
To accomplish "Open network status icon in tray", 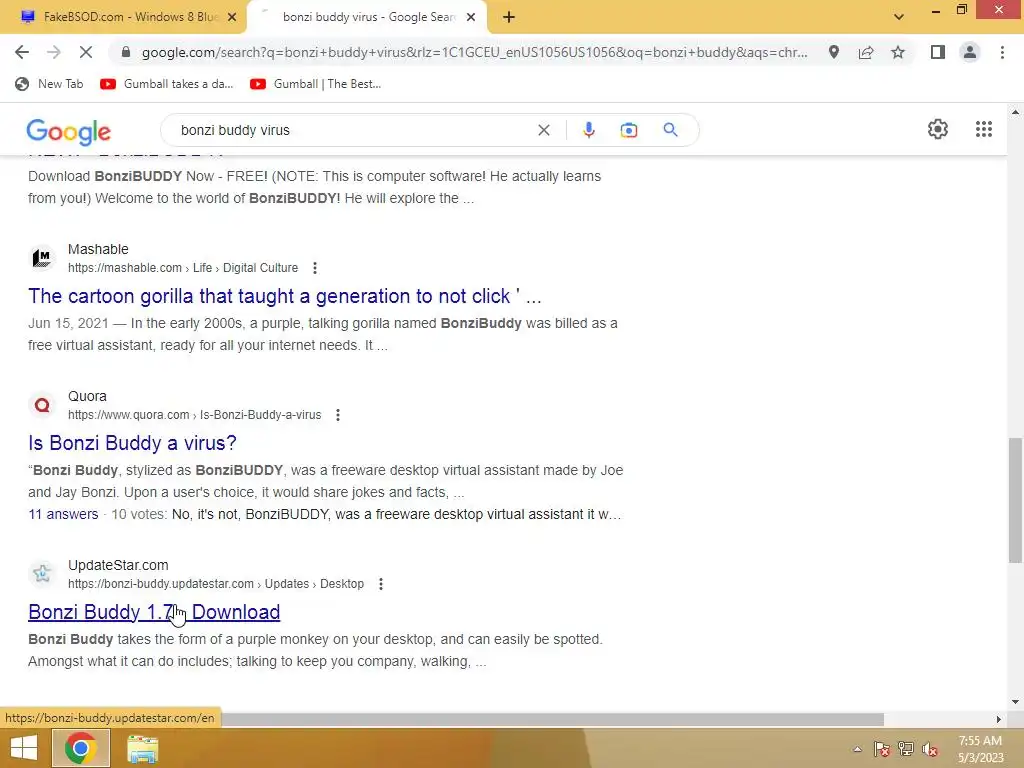I will pos(906,749).
